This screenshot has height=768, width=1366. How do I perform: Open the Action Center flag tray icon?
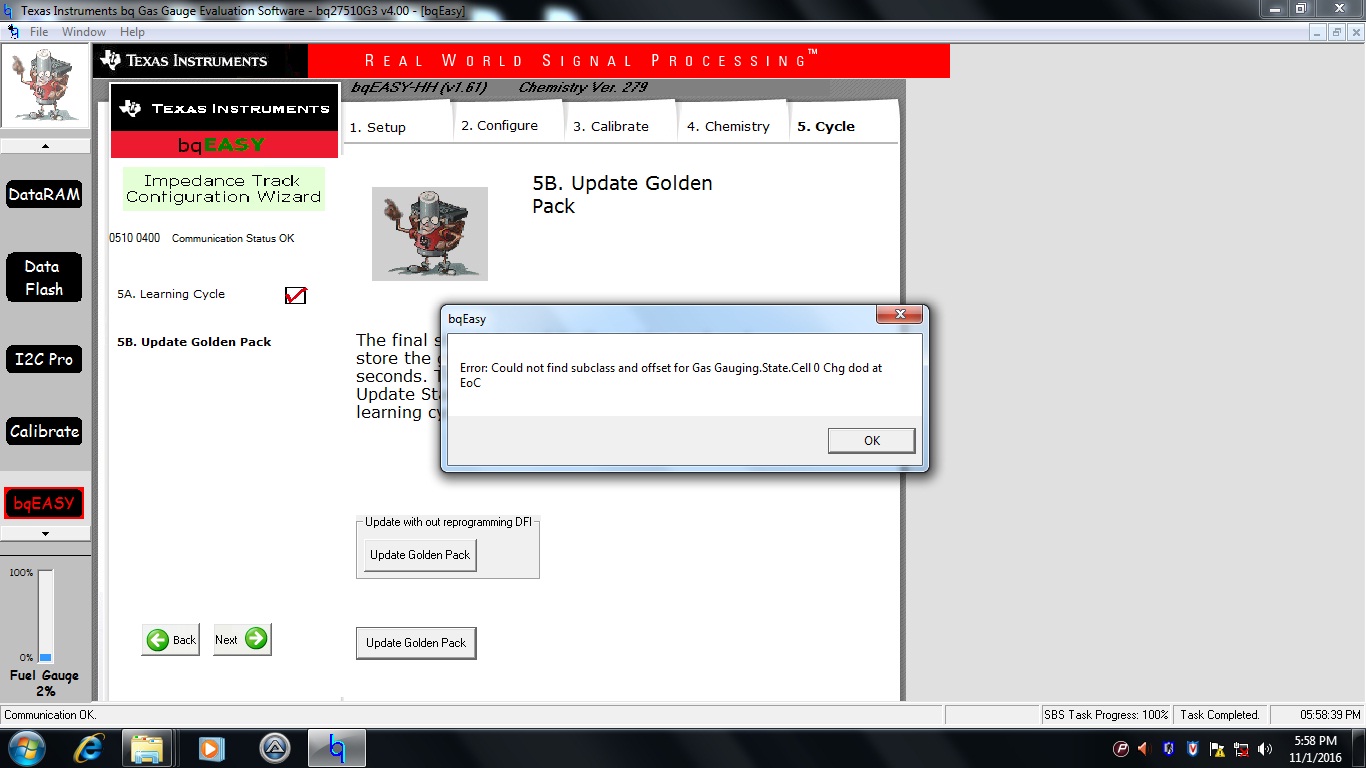(x=1217, y=749)
